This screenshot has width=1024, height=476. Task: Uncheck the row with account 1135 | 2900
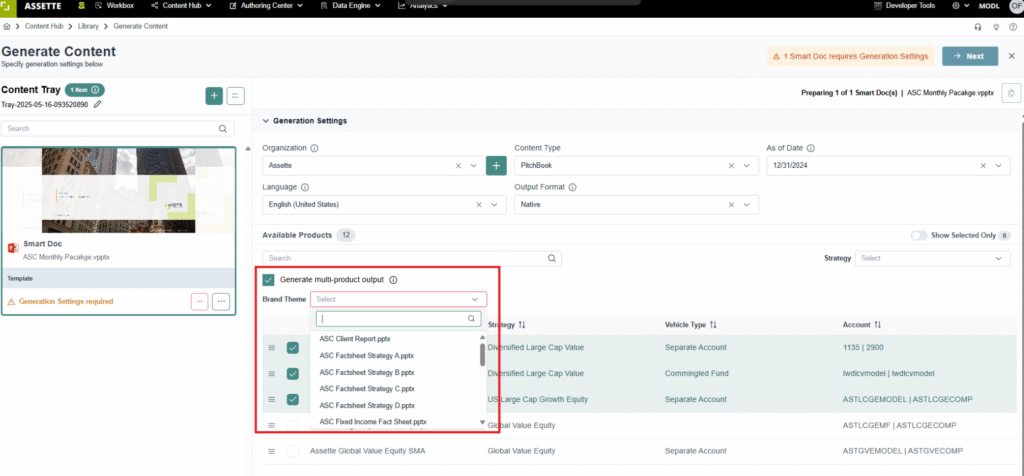tap(293, 347)
